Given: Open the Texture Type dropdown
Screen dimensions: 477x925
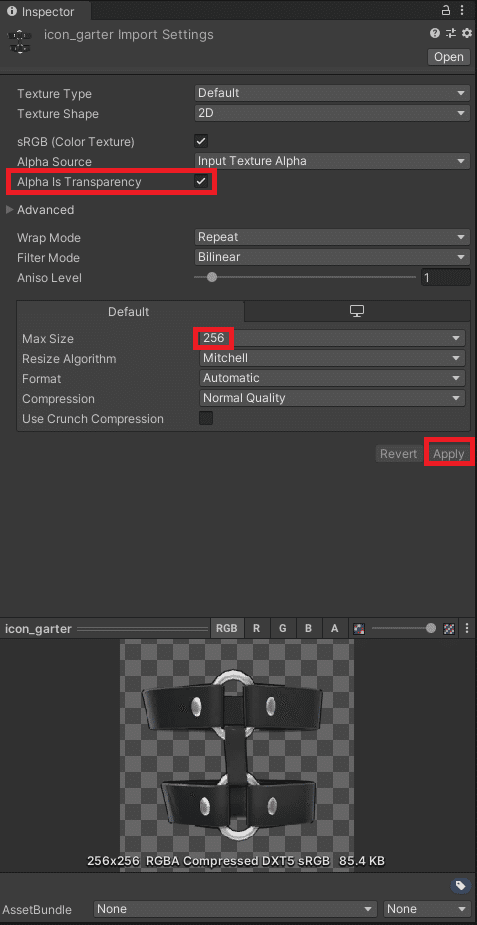Looking at the screenshot, I should coord(332,93).
